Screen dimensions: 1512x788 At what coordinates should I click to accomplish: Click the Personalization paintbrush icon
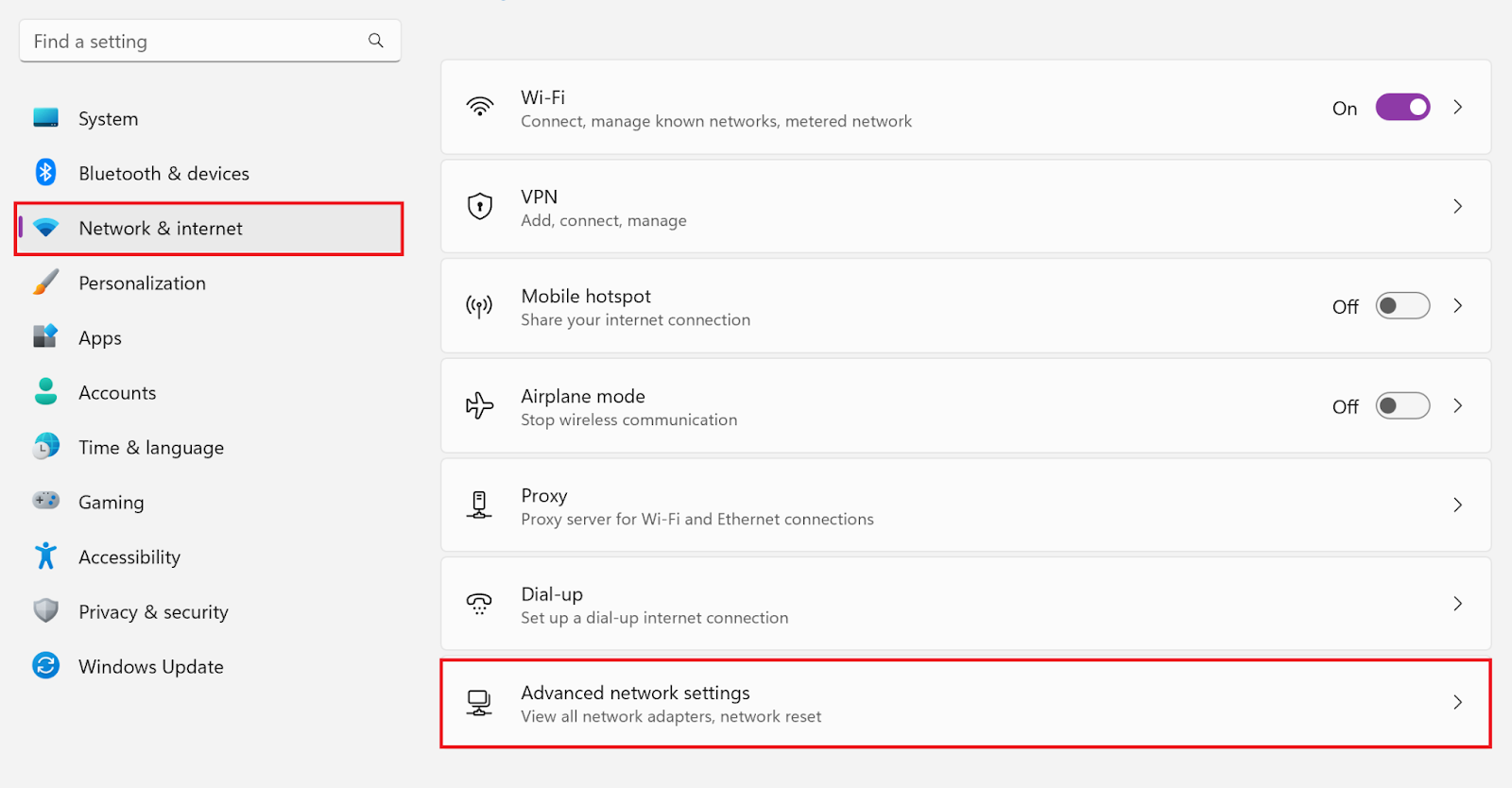(45, 283)
